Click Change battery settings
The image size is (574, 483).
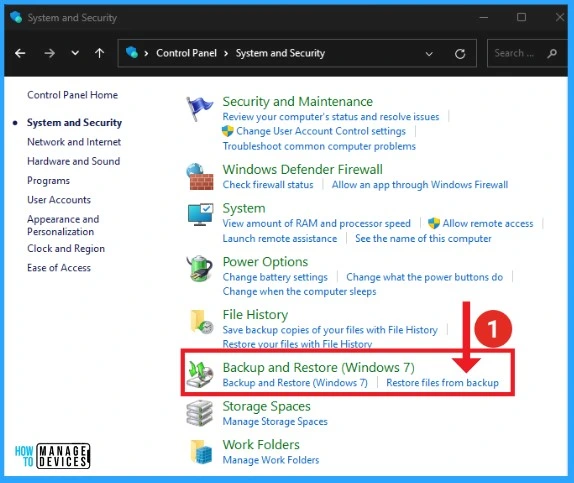[275, 277]
